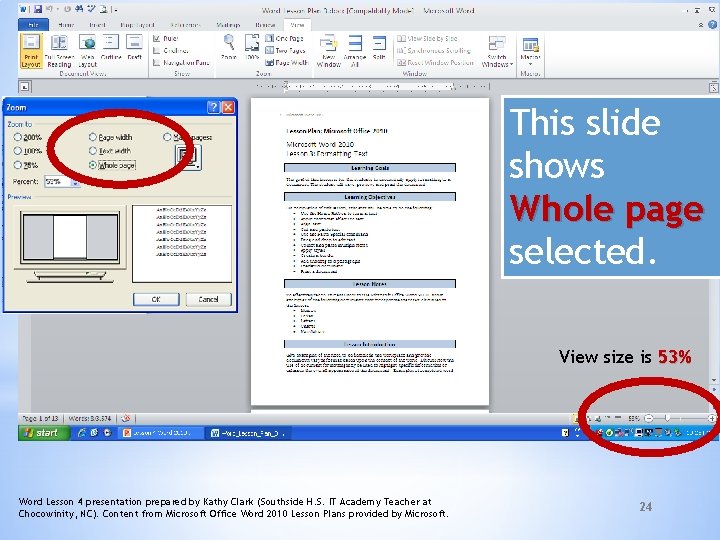
Task: Click the zoom out minus button
Action: point(649,418)
